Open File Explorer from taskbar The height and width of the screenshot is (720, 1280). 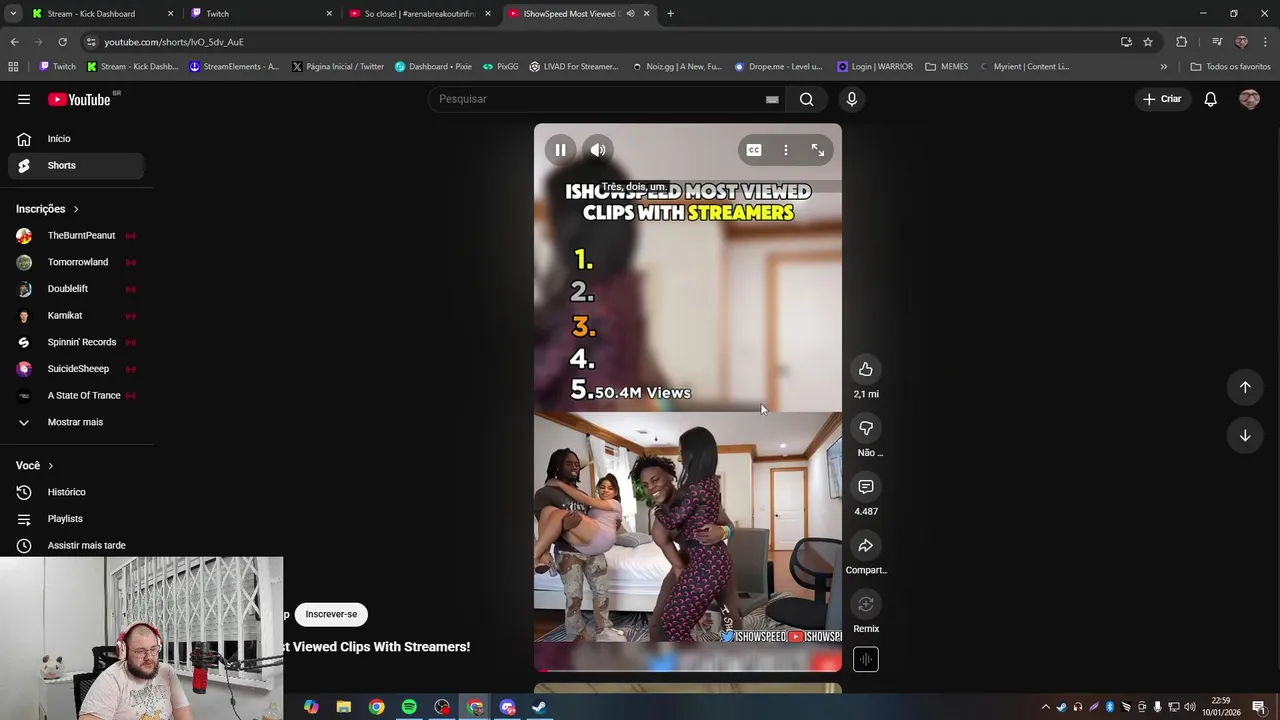[x=344, y=708]
